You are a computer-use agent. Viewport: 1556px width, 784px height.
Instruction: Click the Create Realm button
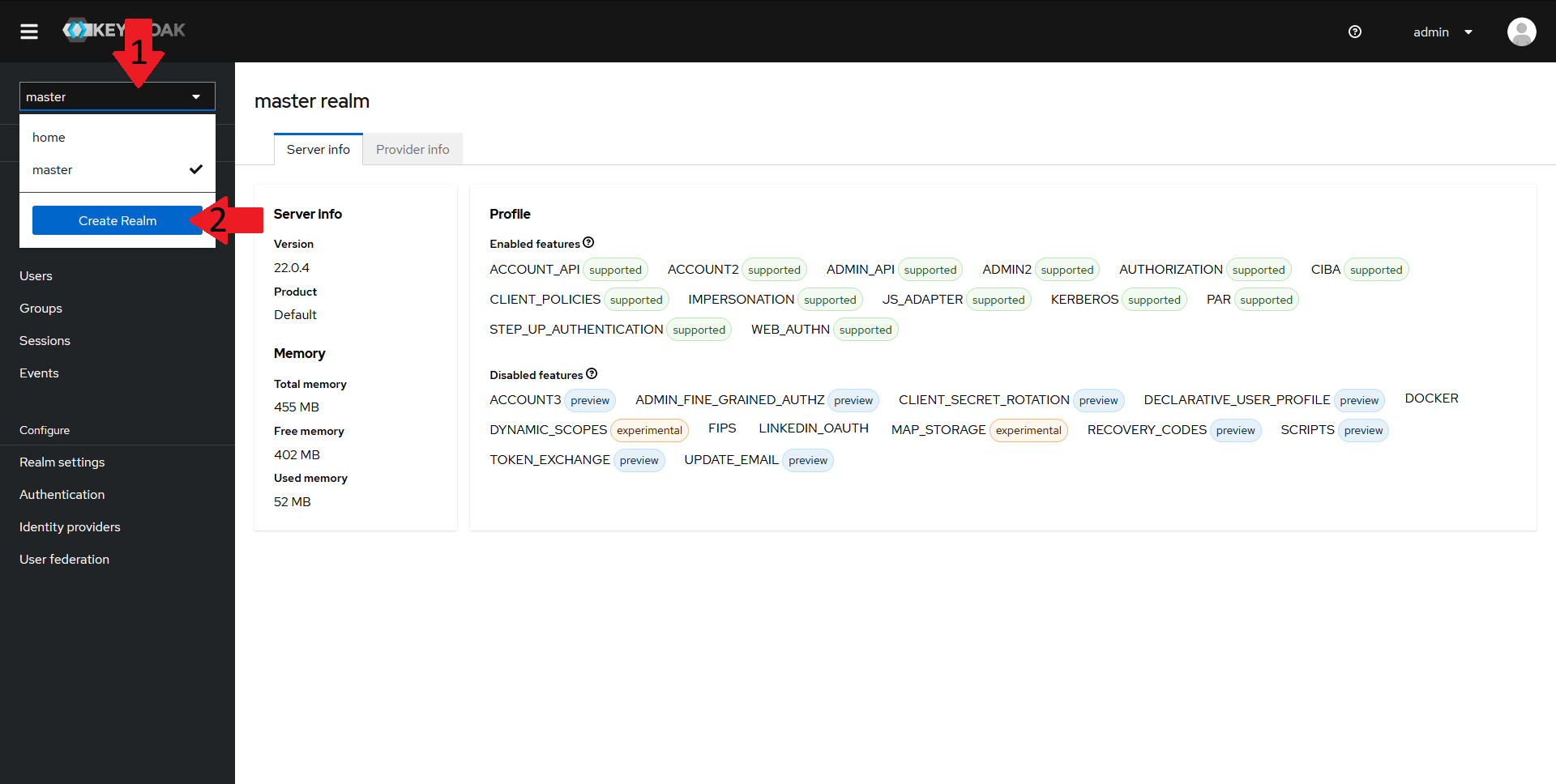click(x=118, y=220)
